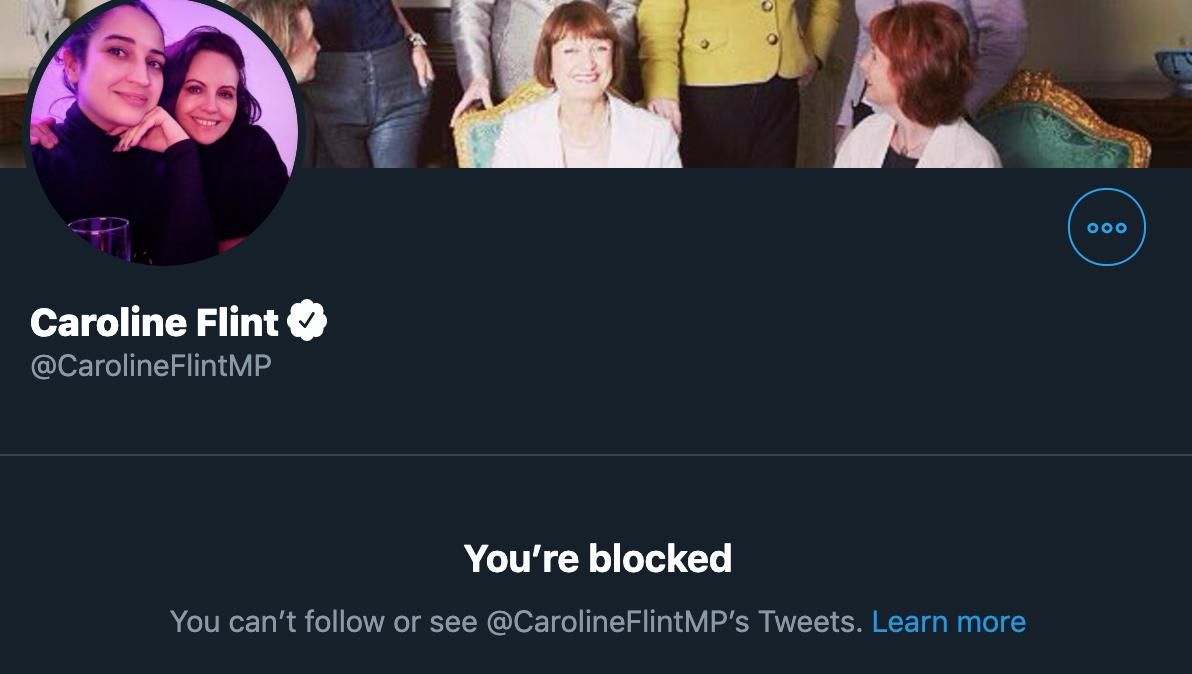Click the You're blocked heading
This screenshot has width=1192, height=674.
598,559
